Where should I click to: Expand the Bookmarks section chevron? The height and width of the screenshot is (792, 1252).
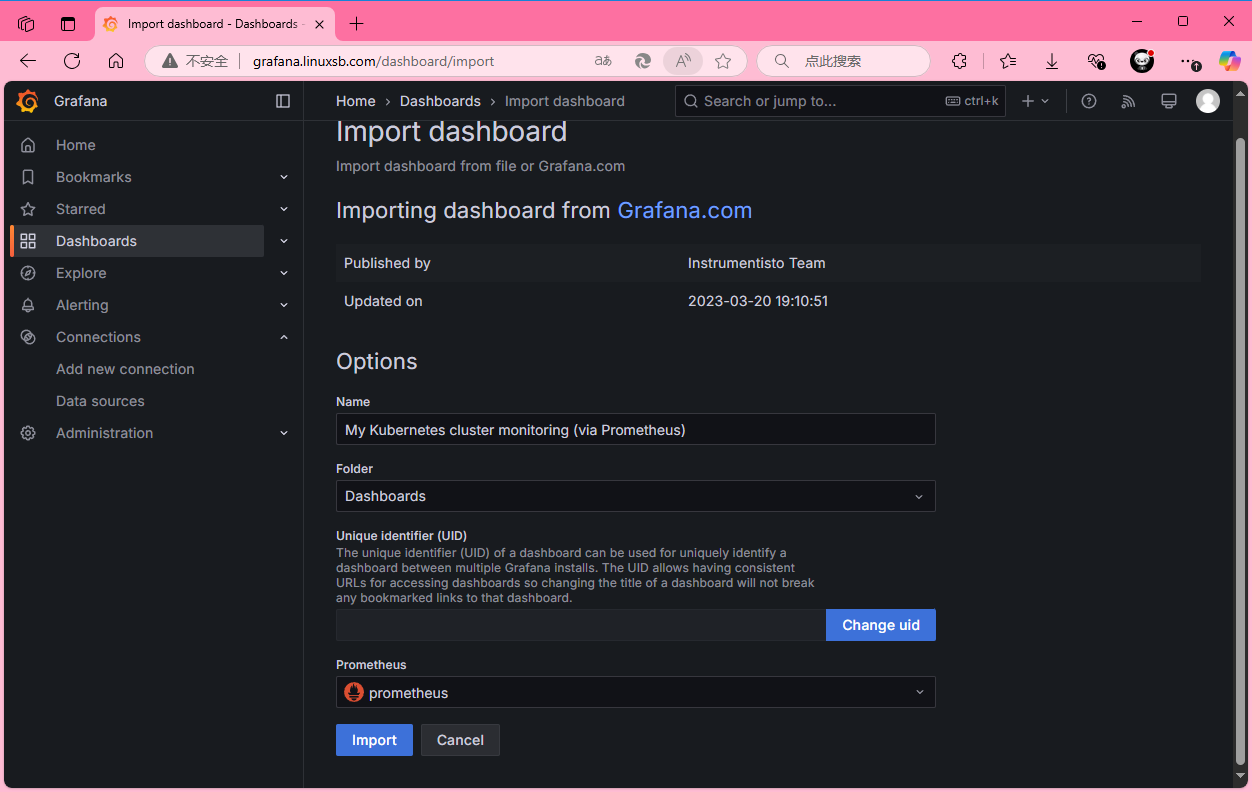[x=284, y=177]
